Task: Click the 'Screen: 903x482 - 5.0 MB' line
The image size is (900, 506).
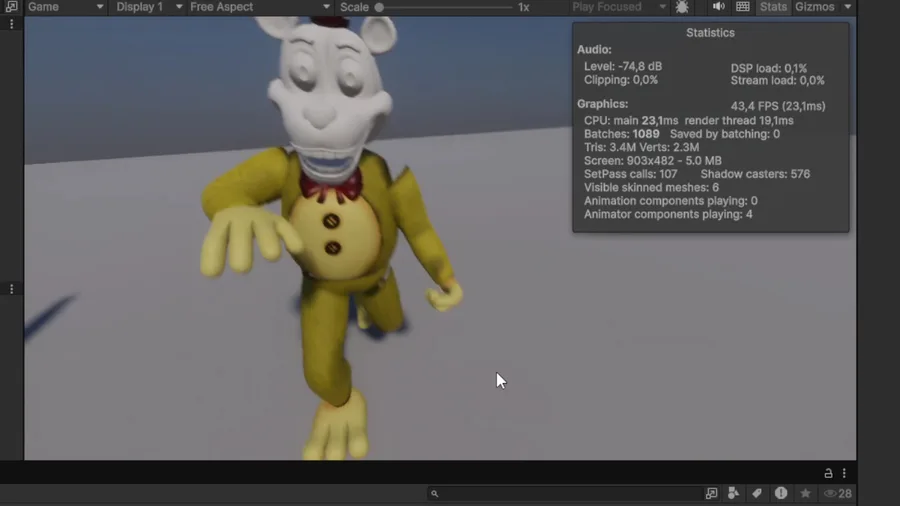Action: [653, 161]
